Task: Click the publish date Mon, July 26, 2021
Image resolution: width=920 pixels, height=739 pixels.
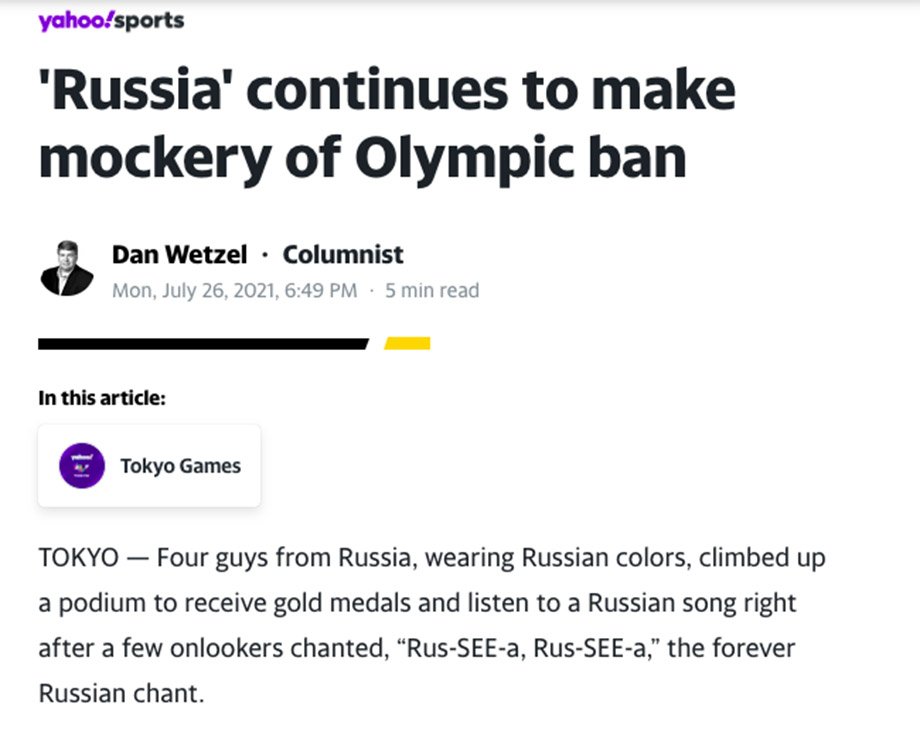Action: pyautogui.click(x=194, y=290)
